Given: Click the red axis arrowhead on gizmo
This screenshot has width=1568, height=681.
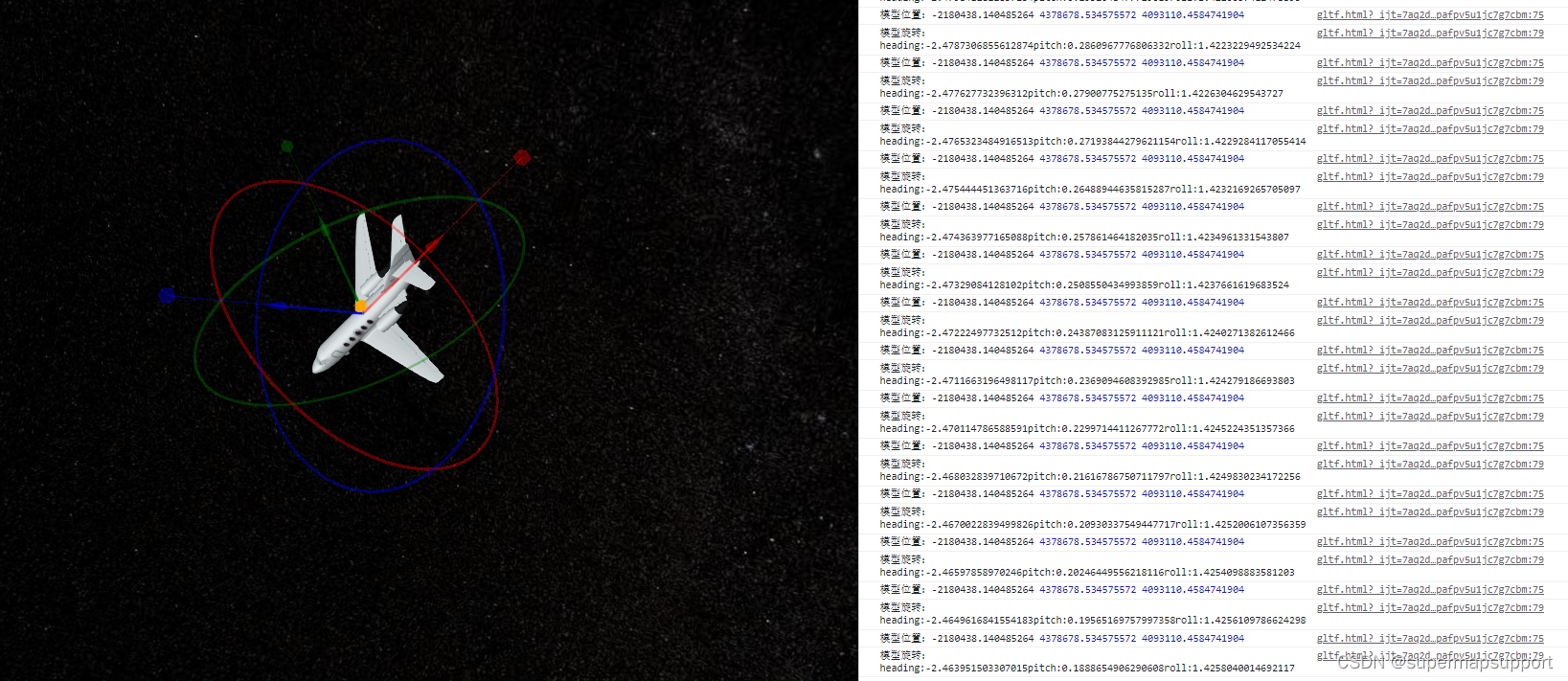Looking at the screenshot, I should (x=433, y=245).
